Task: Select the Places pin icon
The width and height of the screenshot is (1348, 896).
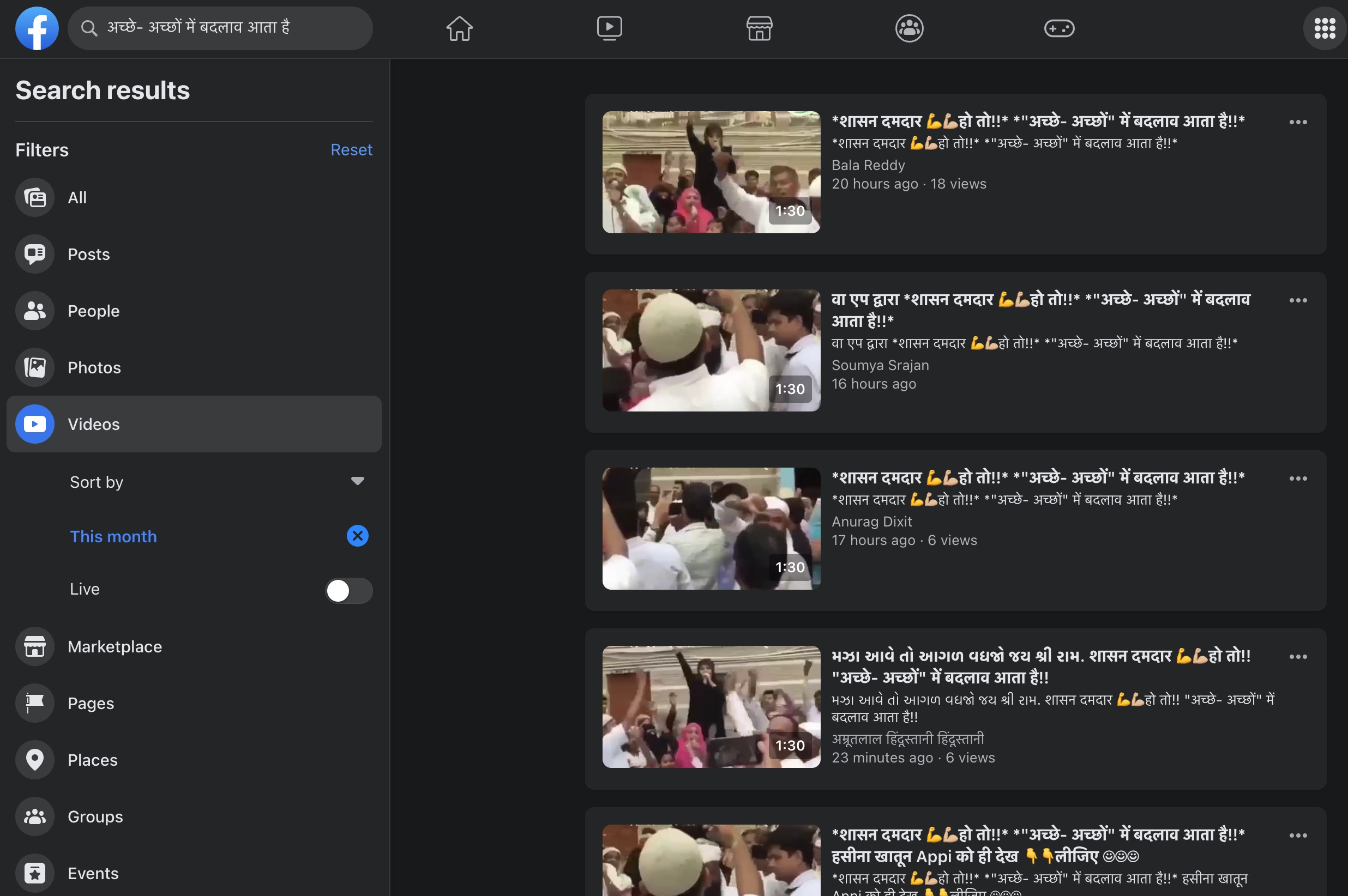Action: (35, 759)
